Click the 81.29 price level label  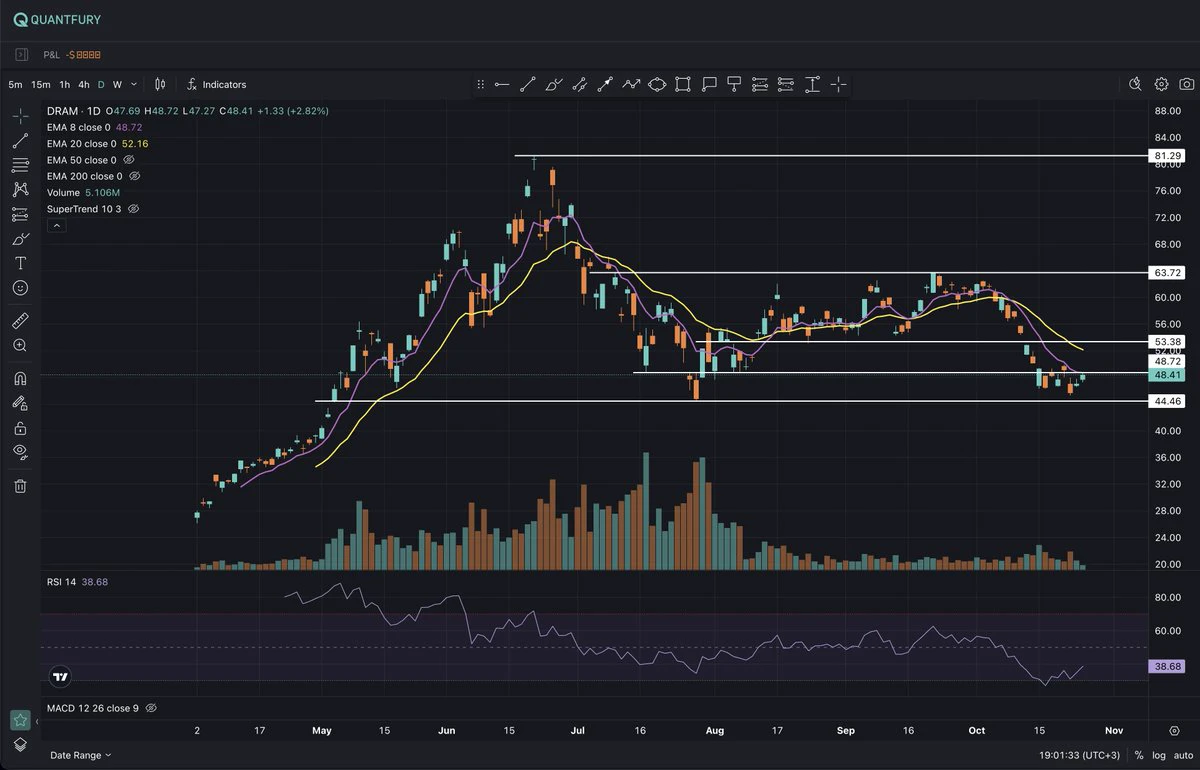point(1167,156)
